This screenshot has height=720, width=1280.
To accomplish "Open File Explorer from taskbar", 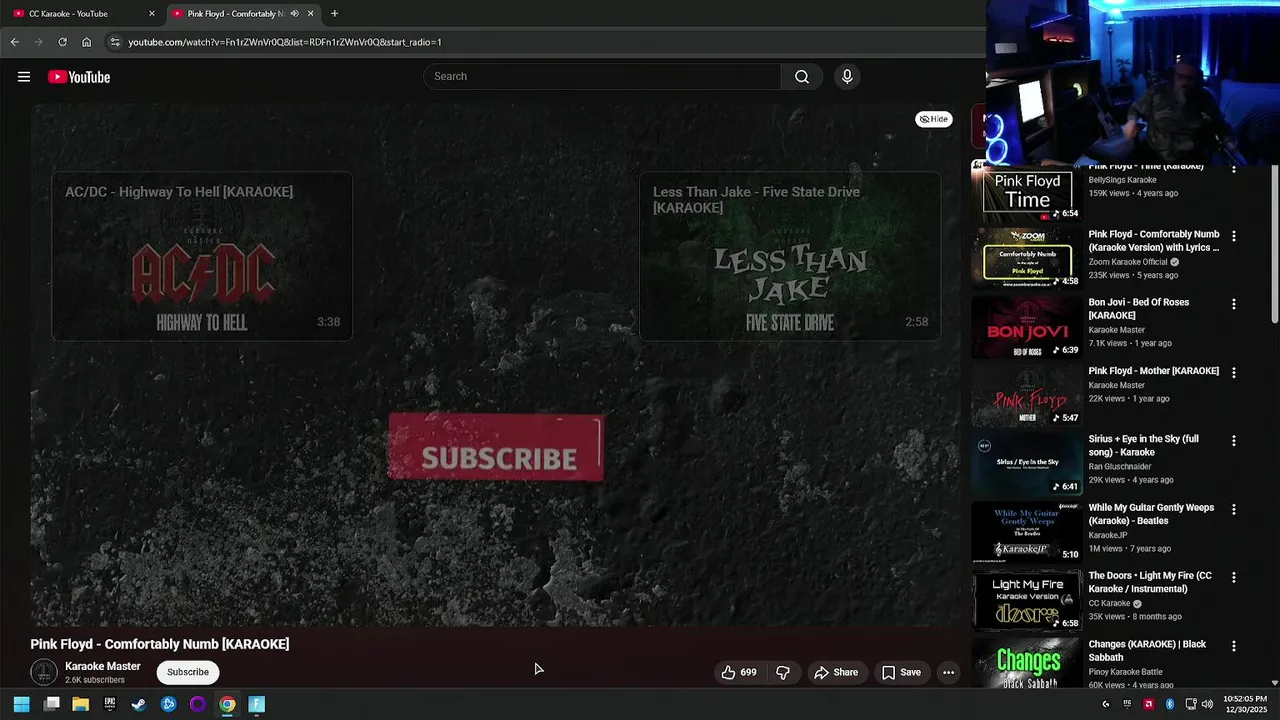I will pyautogui.click(x=81, y=704).
